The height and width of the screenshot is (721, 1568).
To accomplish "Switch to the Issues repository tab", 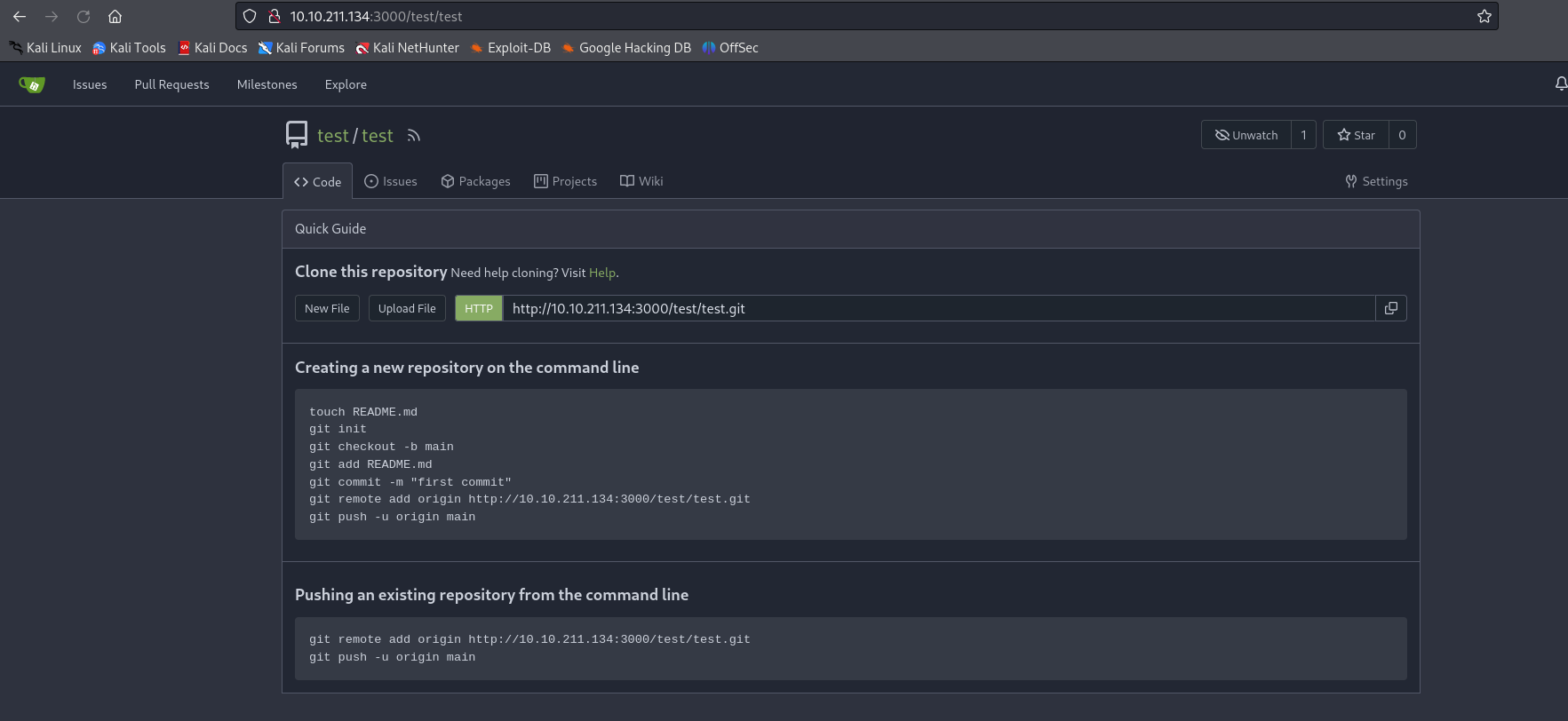I will (391, 181).
